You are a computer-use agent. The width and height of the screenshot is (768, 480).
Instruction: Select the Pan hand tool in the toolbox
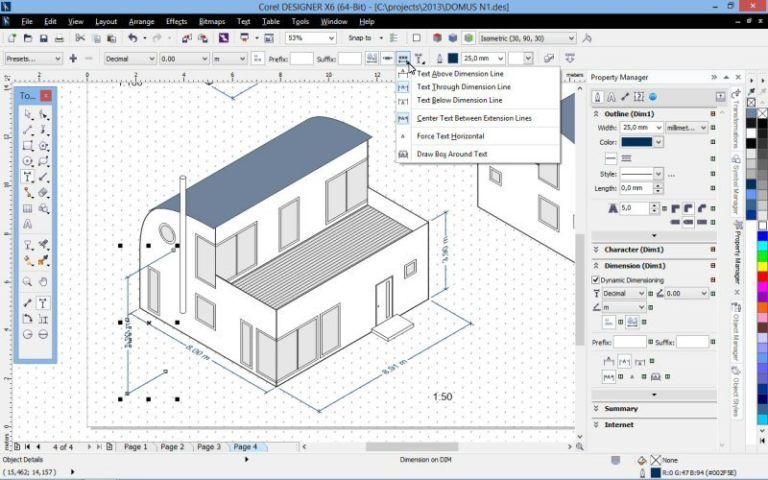point(43,282)
